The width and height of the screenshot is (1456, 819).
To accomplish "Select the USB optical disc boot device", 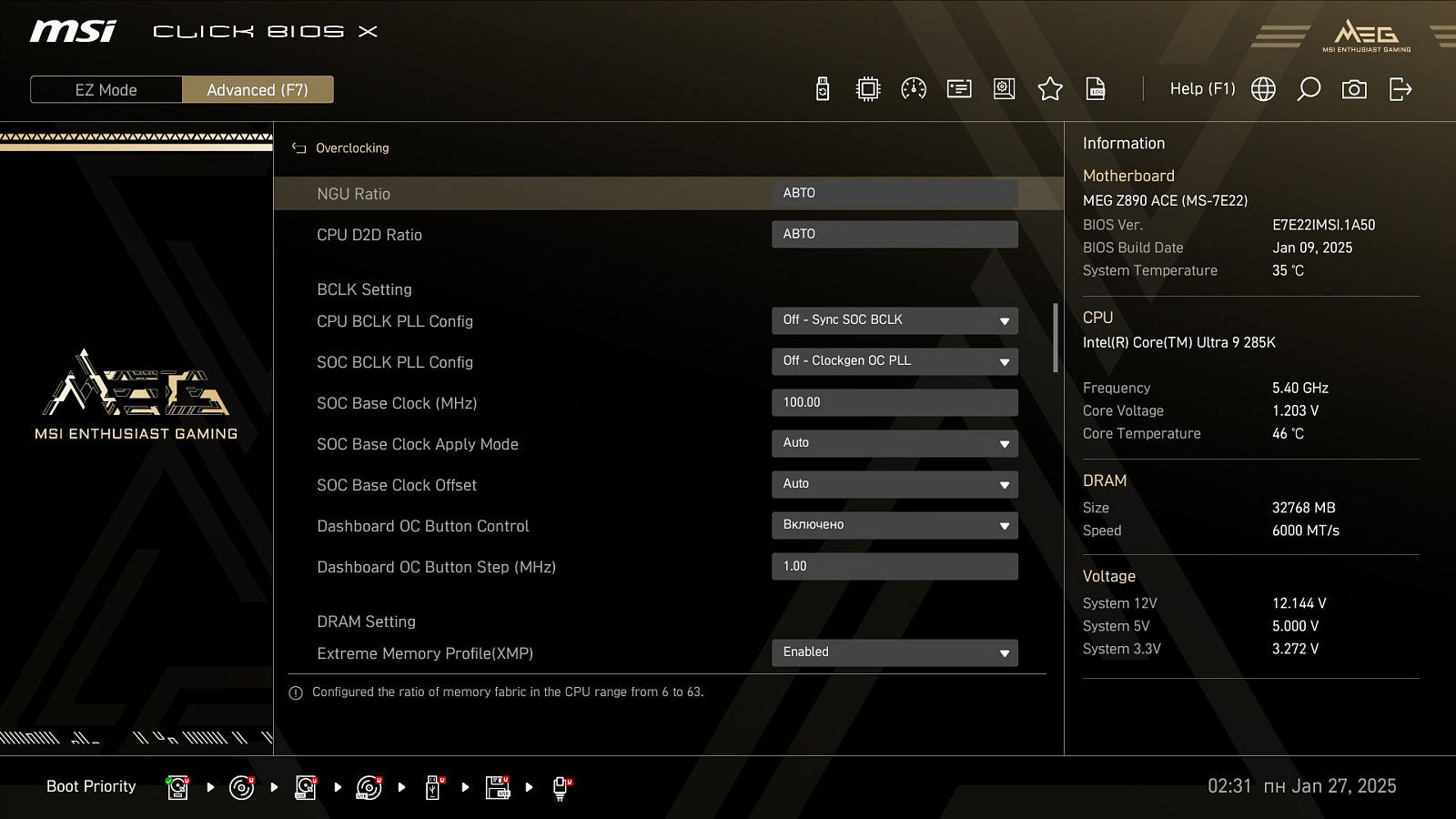I will (369, 787).
